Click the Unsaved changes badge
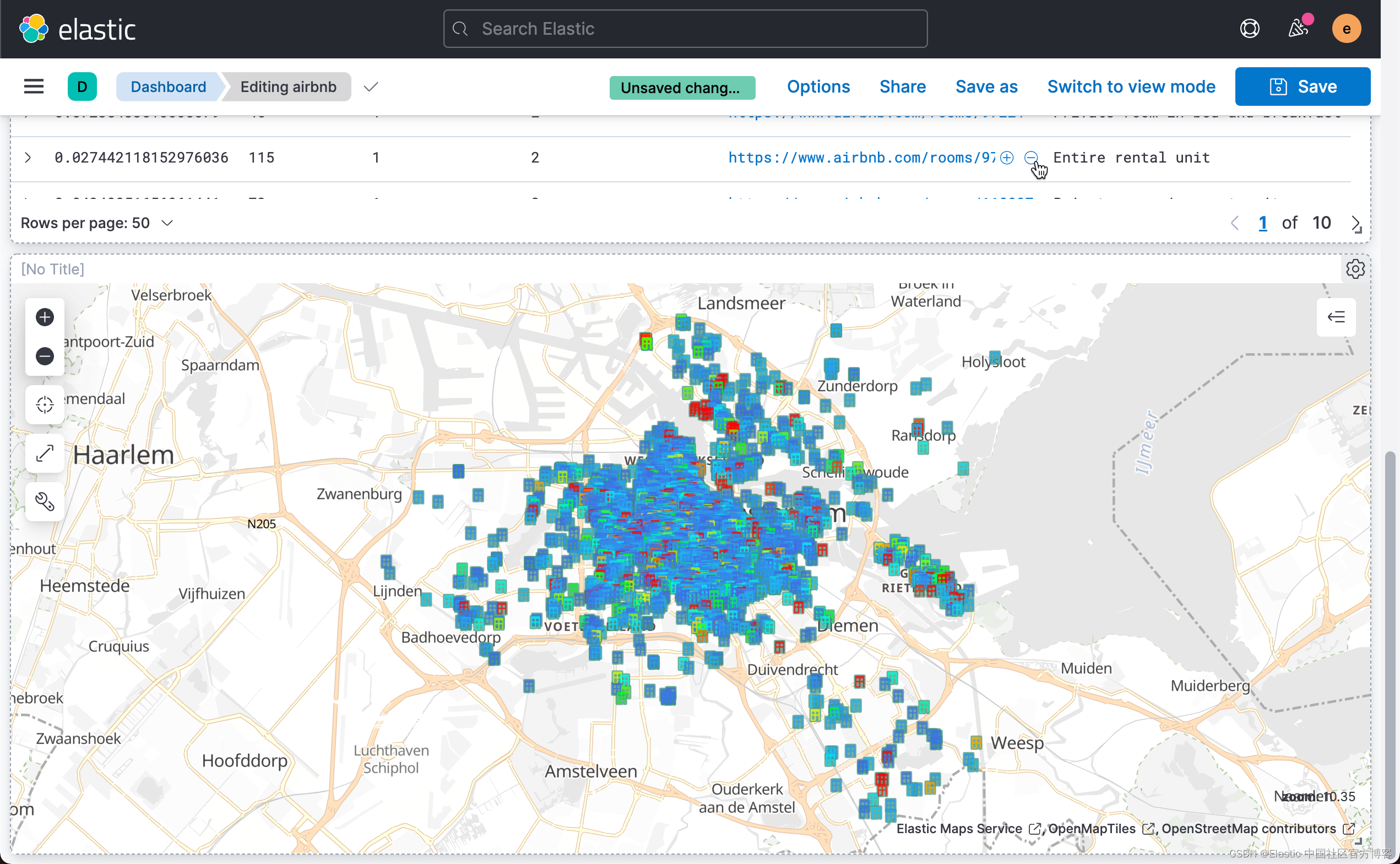This screenshot has width=1400, height=864. point(682,88)
